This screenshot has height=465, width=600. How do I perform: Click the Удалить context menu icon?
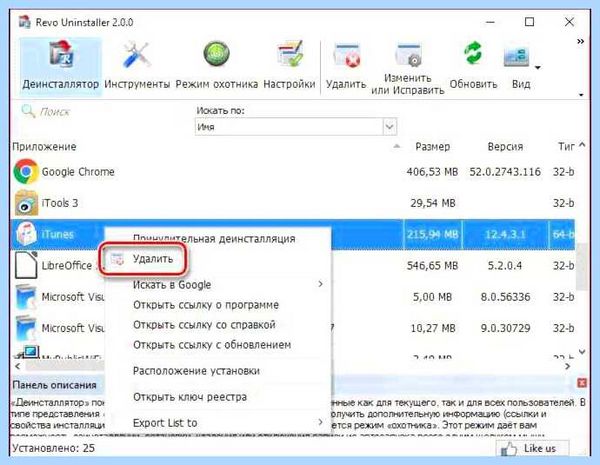click(x=117, y=259)
